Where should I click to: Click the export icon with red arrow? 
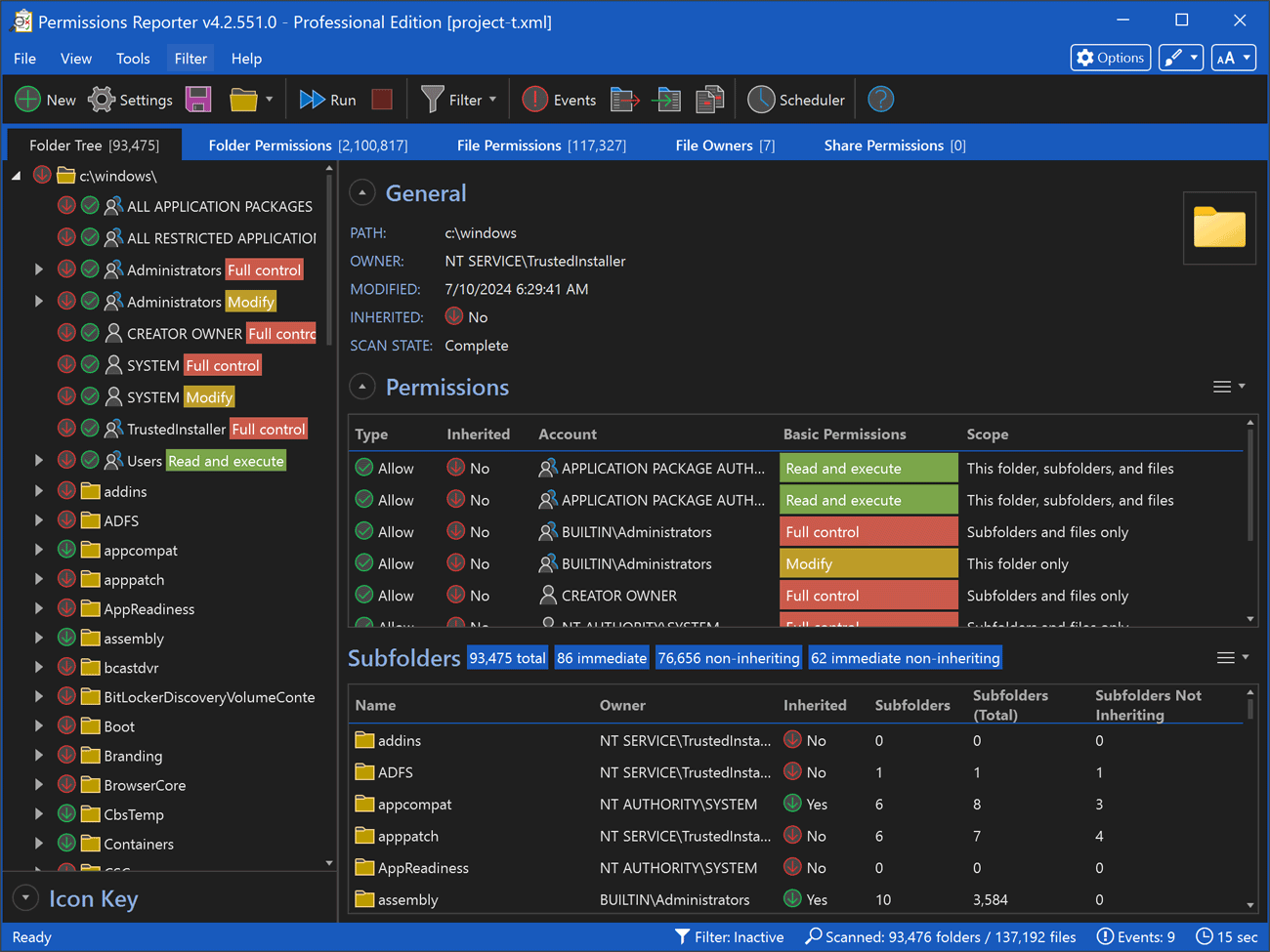coord(624,100)
